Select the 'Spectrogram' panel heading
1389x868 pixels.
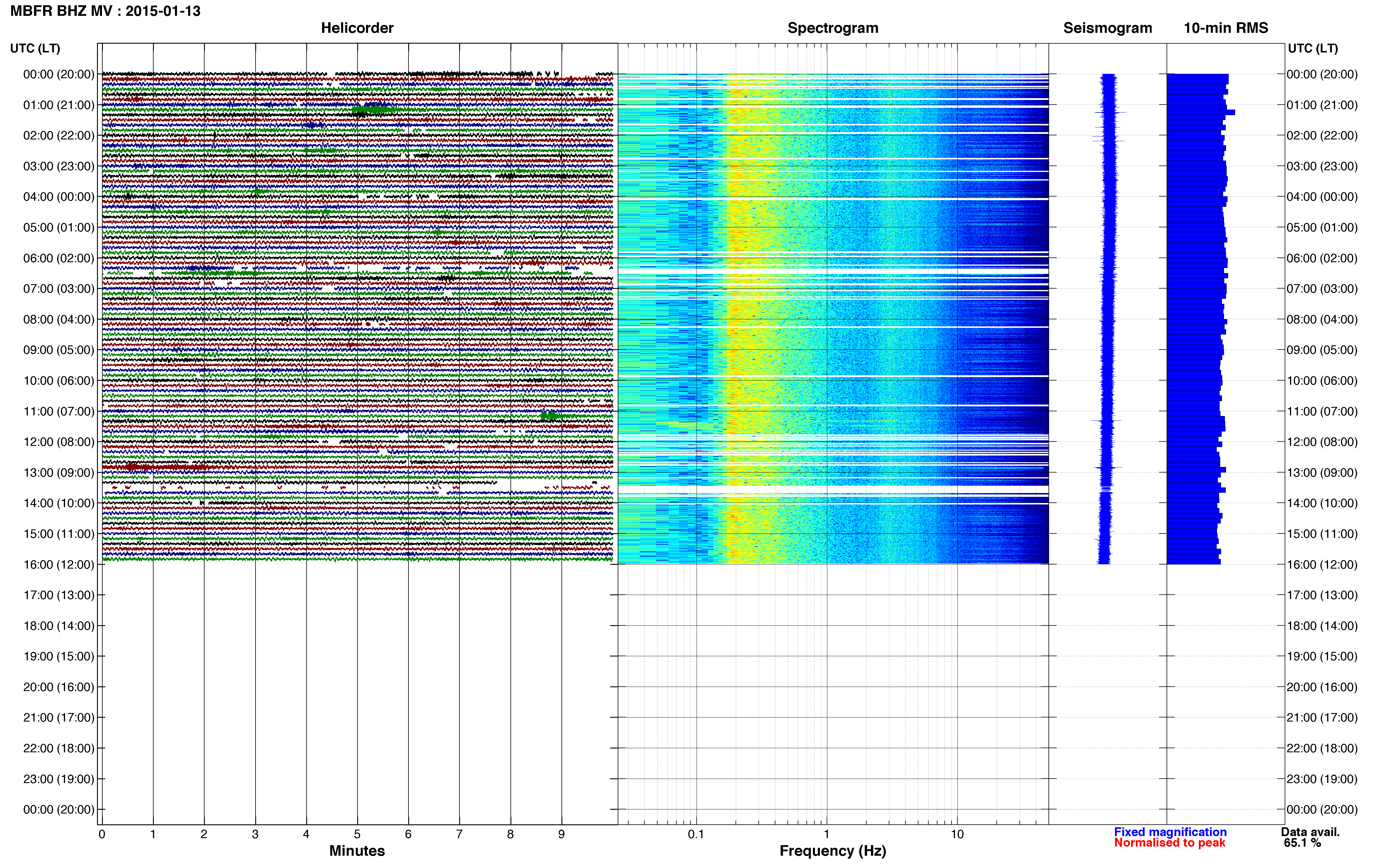point(833,28)
